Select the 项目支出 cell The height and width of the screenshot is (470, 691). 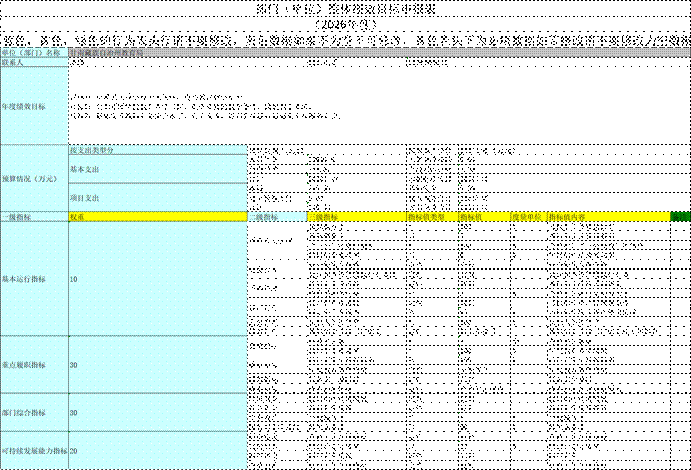coord(157,197)
